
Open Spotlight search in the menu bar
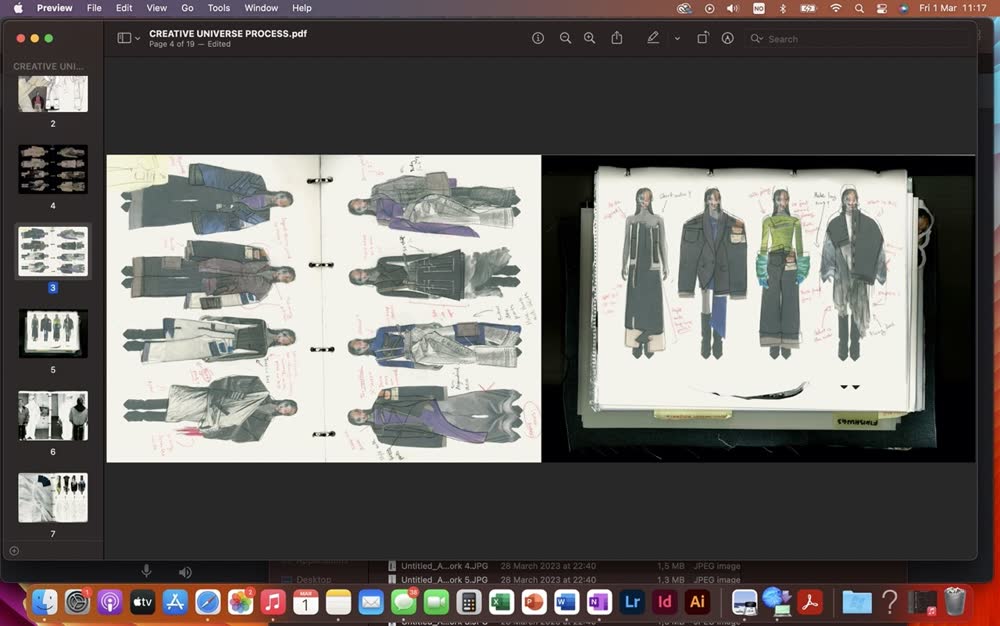point(859,8)
